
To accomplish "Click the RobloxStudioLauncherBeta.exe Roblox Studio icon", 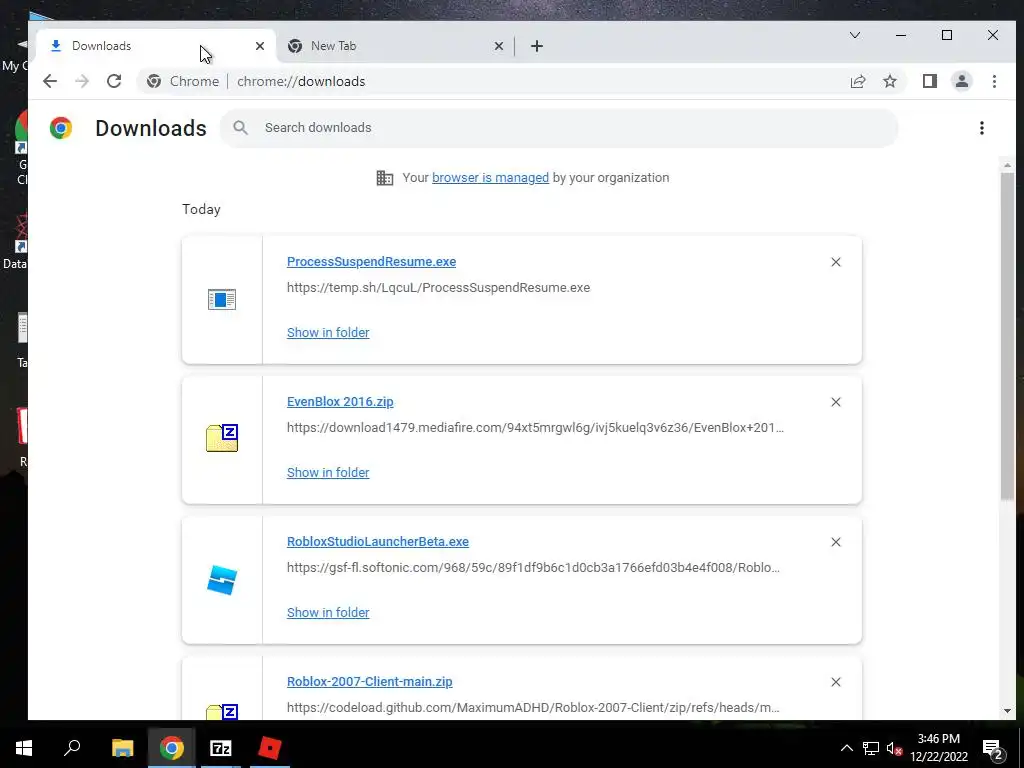I will pyautogui.click(x=222, y=580).
